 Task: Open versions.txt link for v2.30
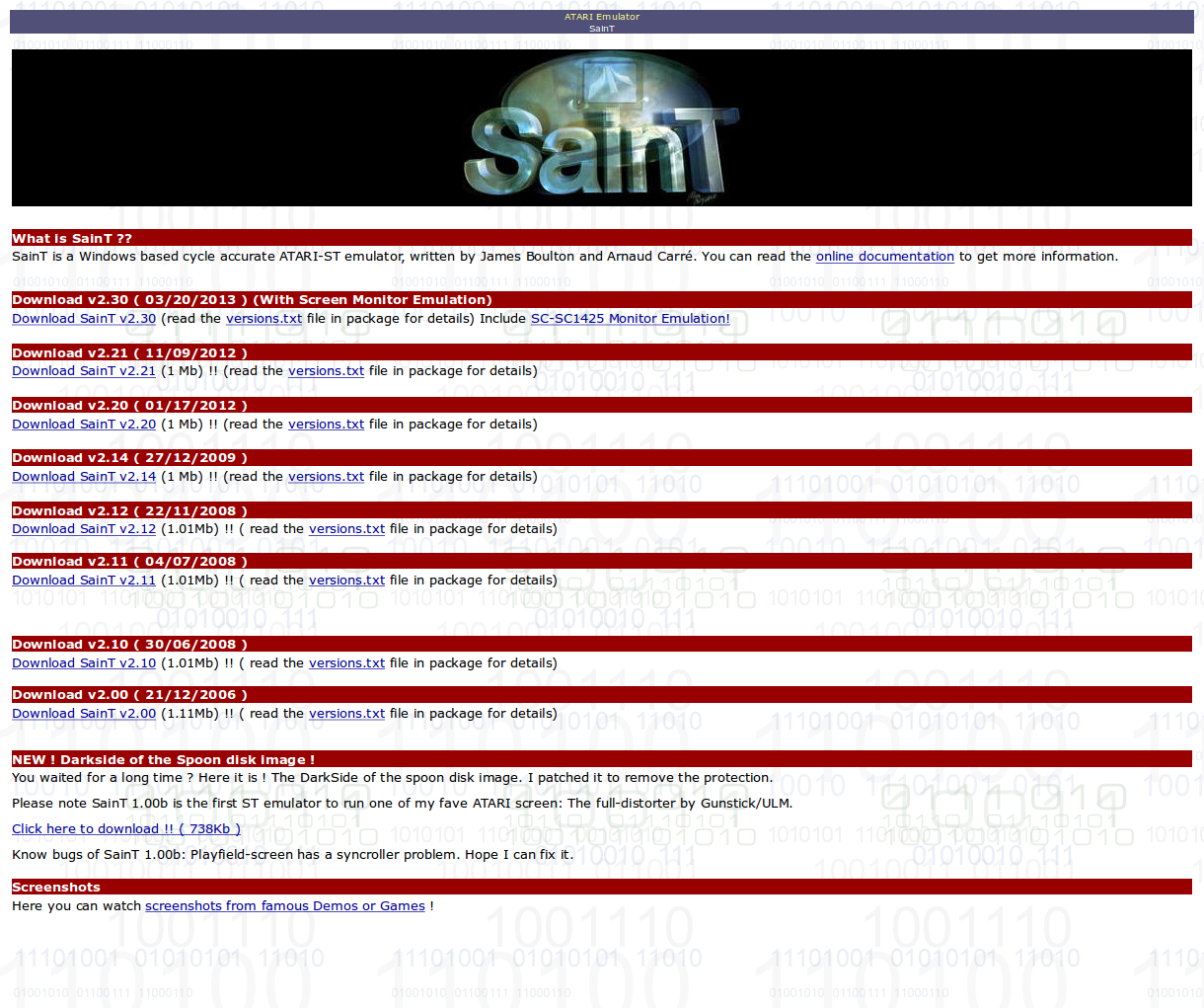263,319
